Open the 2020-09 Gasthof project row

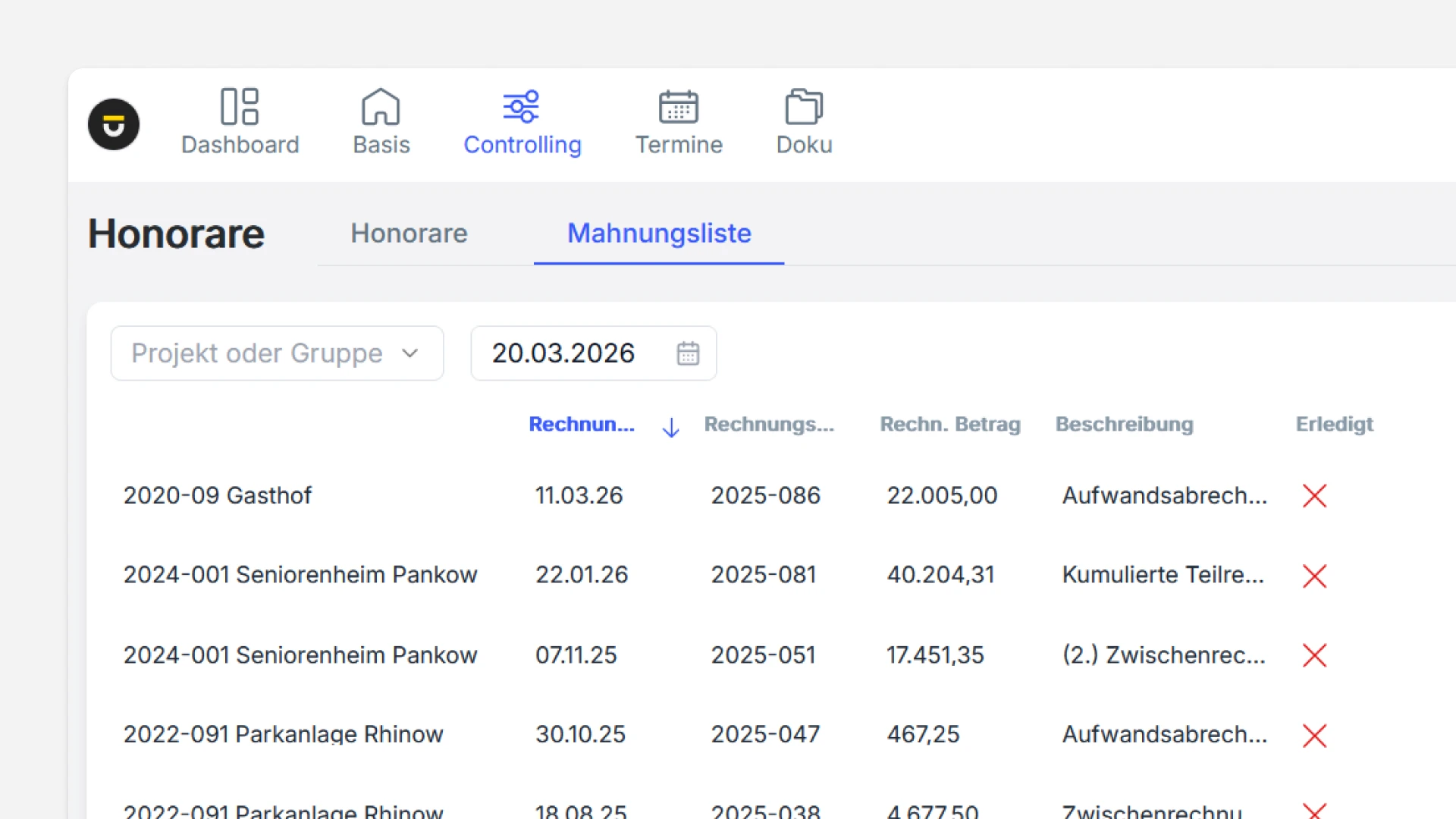click(x=218, y=496)
